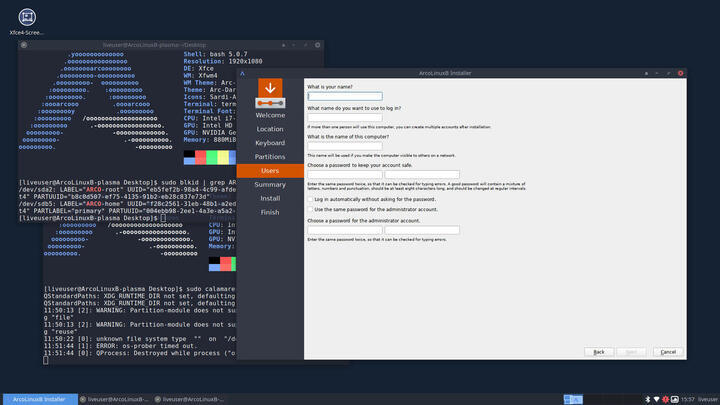Close the ArcoLinuxB Installer window
The height and width of the screenshot is (405, 720).
(681, 73)
